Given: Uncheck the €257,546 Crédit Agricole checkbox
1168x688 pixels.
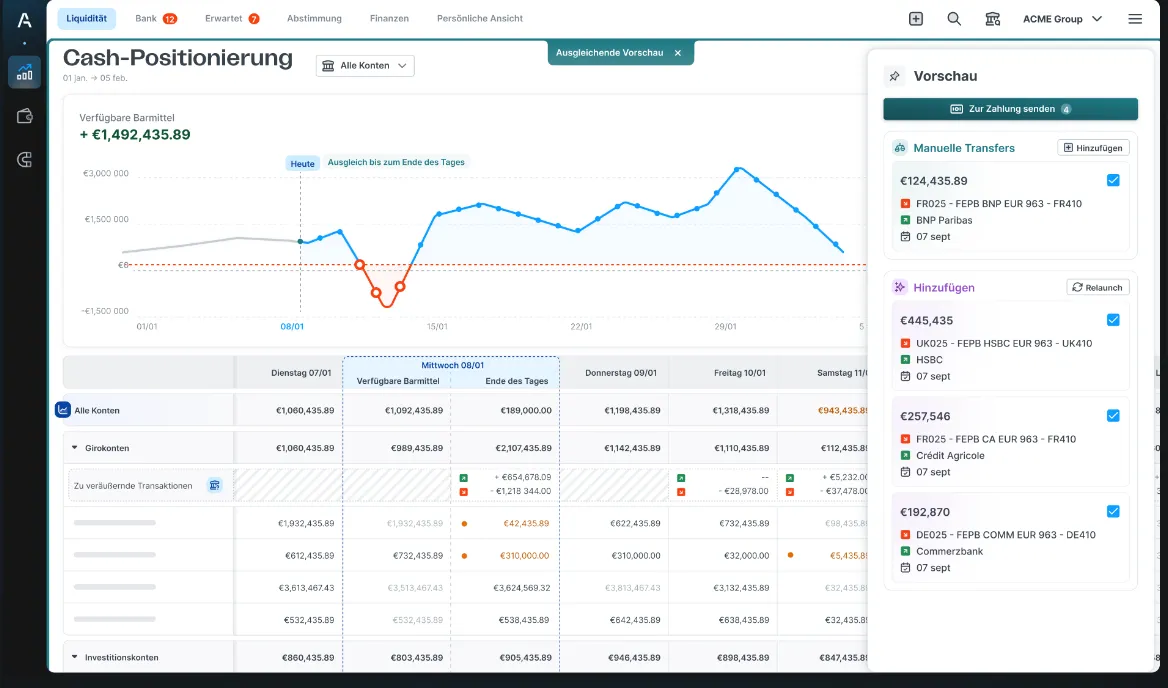Looking at the screenshot, I should [x=1113, y=415].
